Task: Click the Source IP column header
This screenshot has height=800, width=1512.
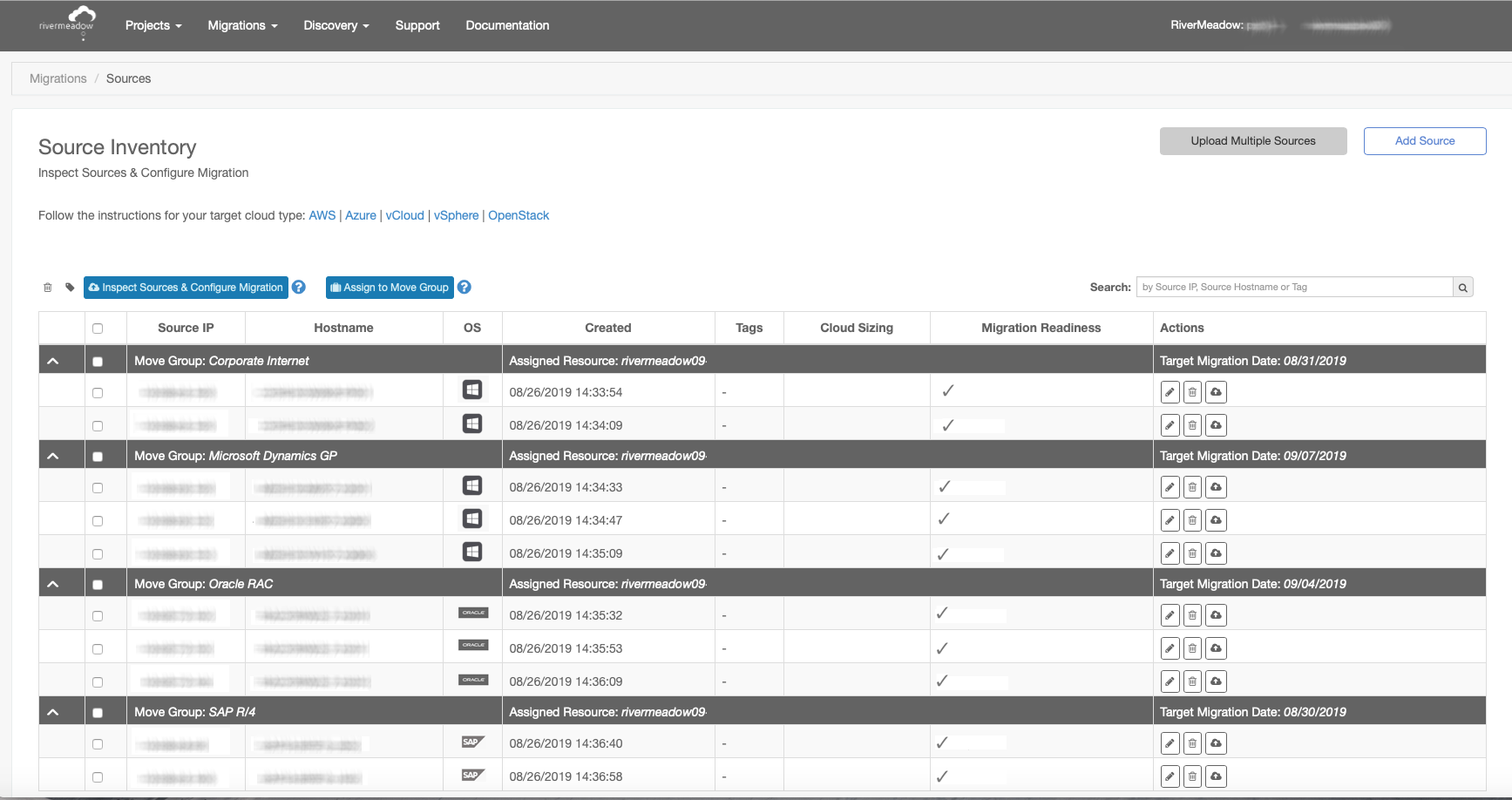Action: 186,328
